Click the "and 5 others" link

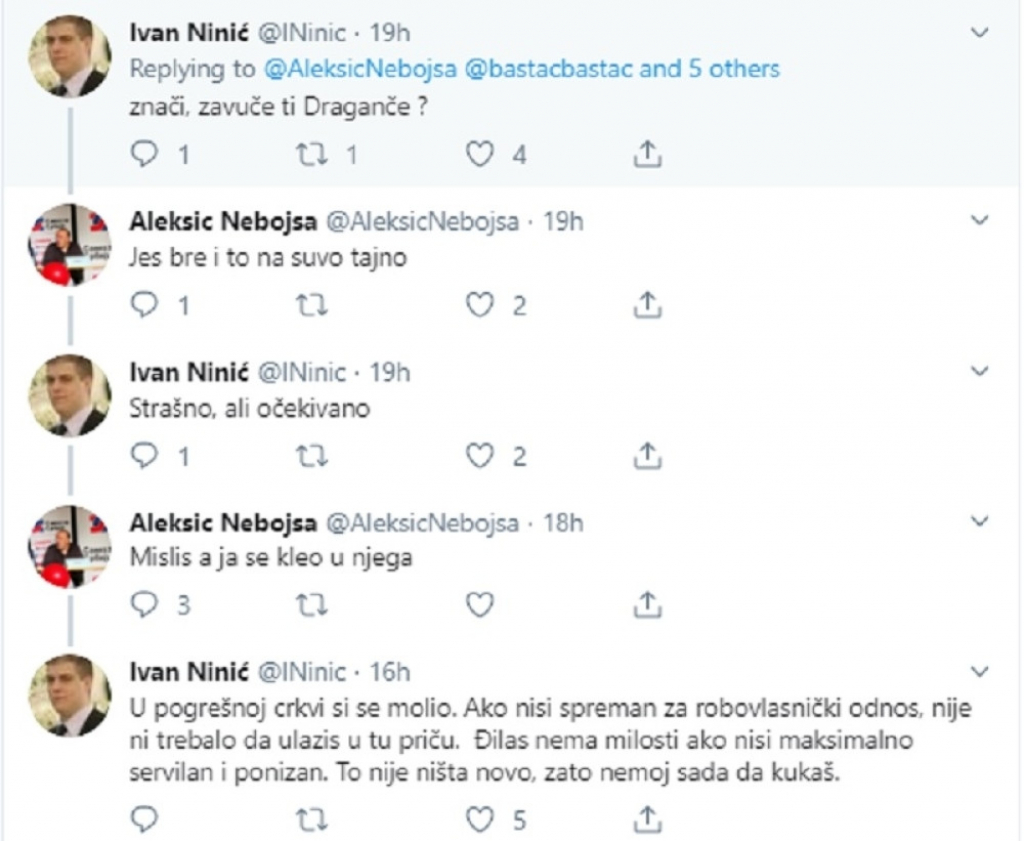711,68
